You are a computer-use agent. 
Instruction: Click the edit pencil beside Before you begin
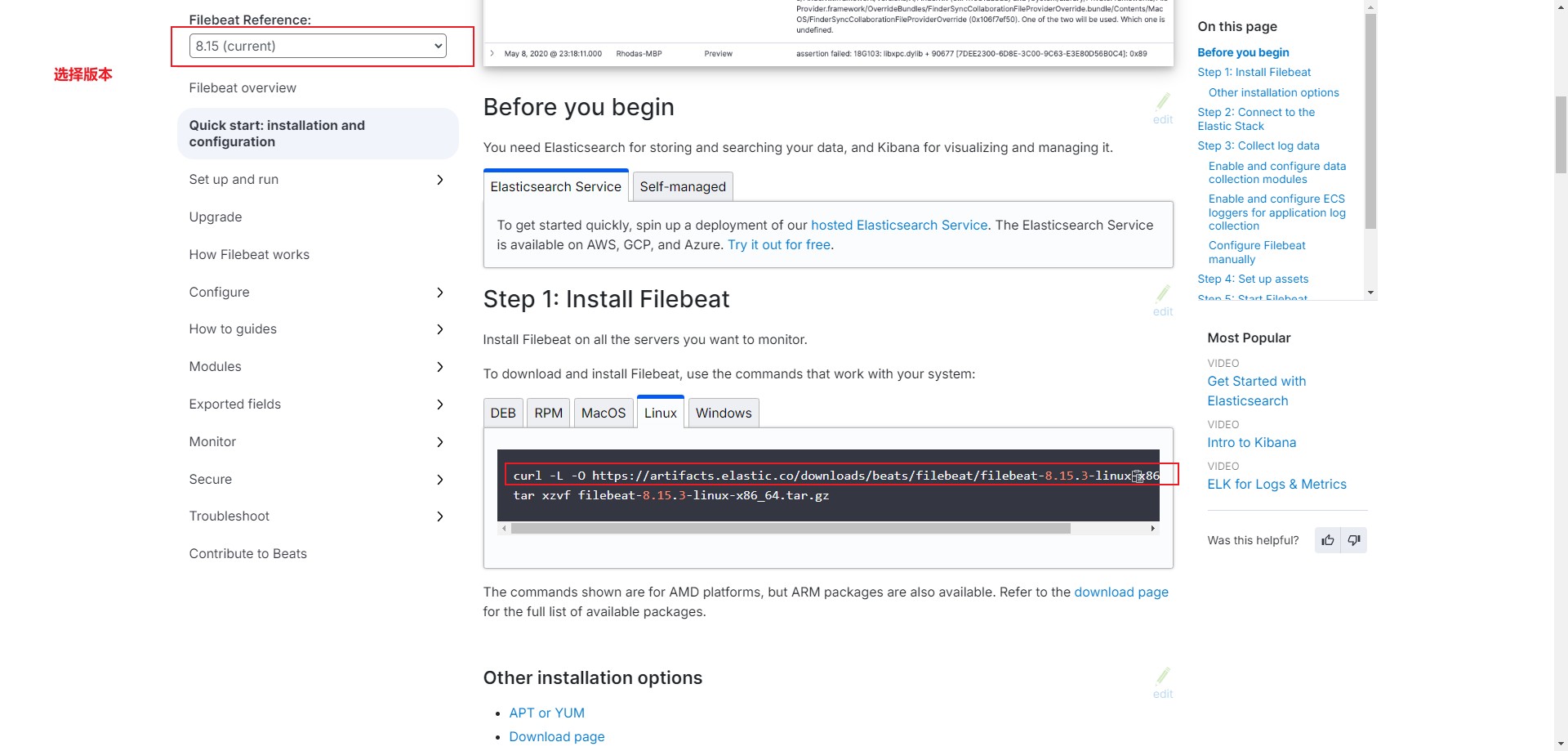1163,109
